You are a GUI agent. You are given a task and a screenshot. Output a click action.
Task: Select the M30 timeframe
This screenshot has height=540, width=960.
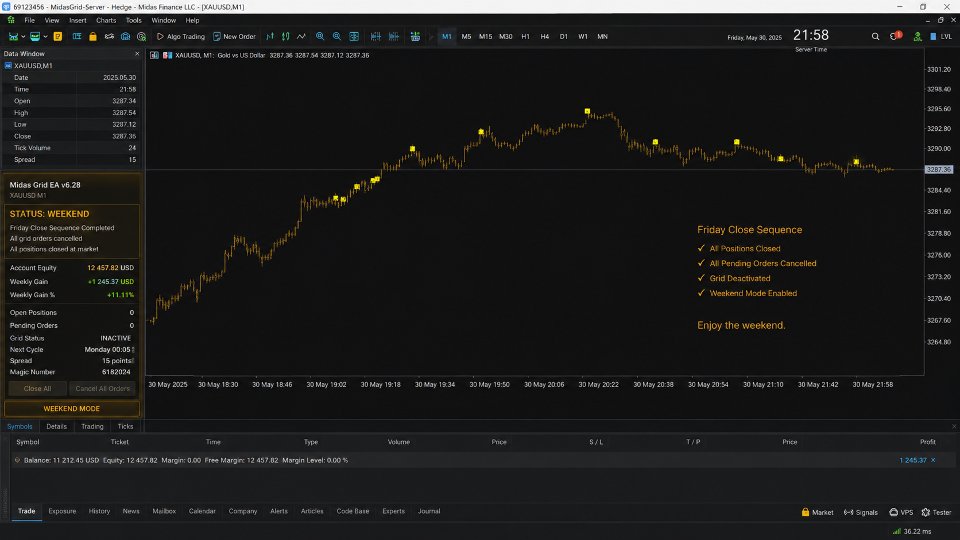point(506,37)
